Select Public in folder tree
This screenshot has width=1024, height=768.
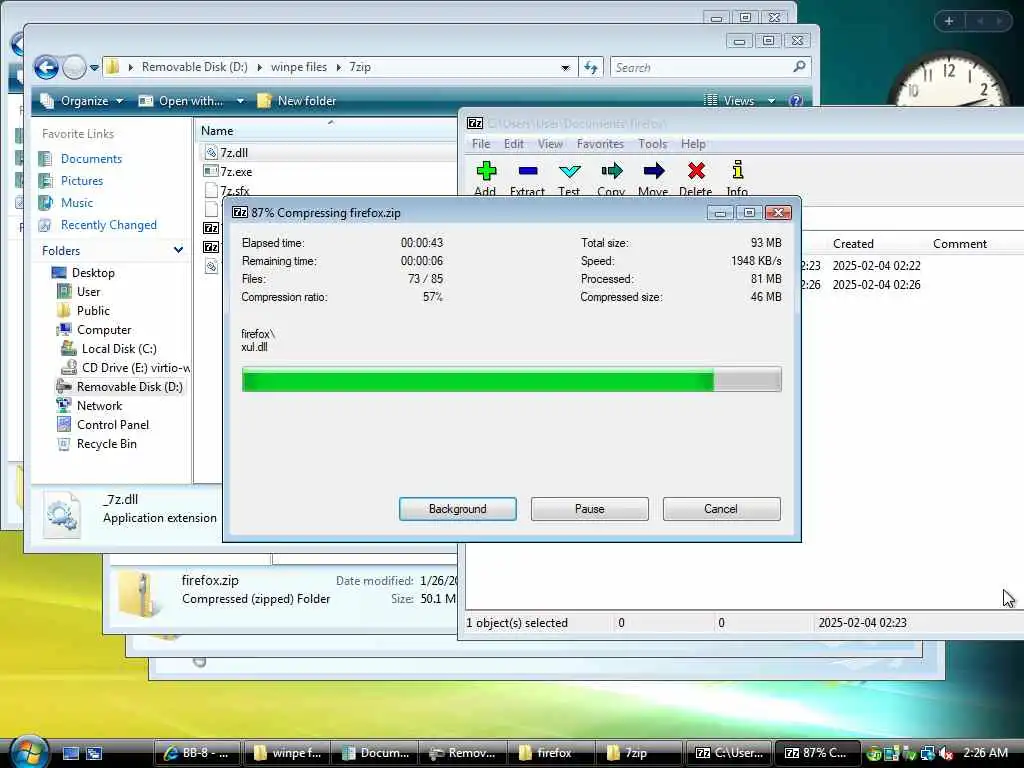pyautogui.click(x=93, y=311)
